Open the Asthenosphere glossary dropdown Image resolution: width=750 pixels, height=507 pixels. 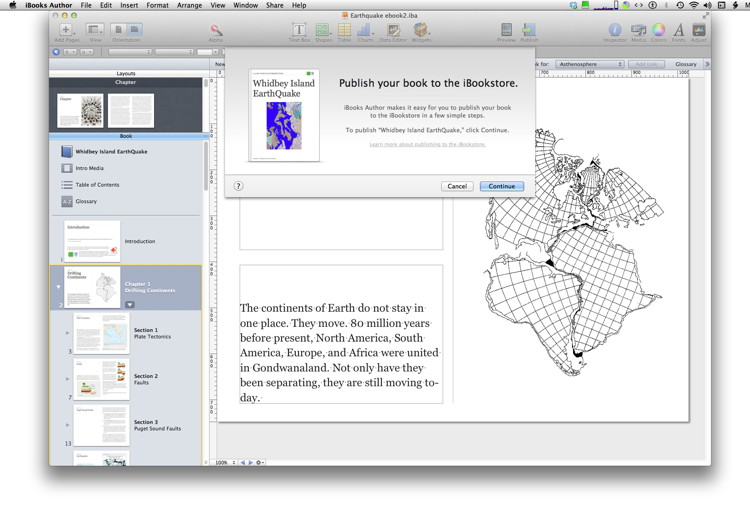click(590, 64)
